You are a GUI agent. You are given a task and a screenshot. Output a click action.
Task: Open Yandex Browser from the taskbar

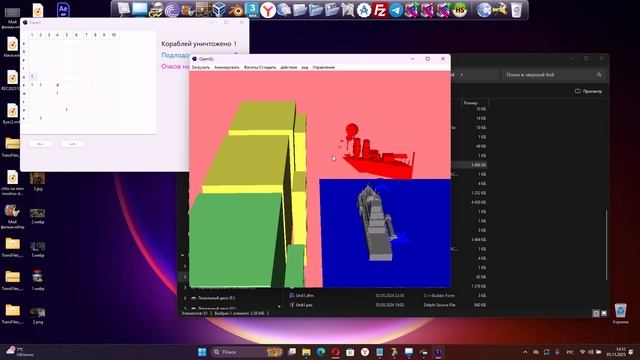click(365, 352)
